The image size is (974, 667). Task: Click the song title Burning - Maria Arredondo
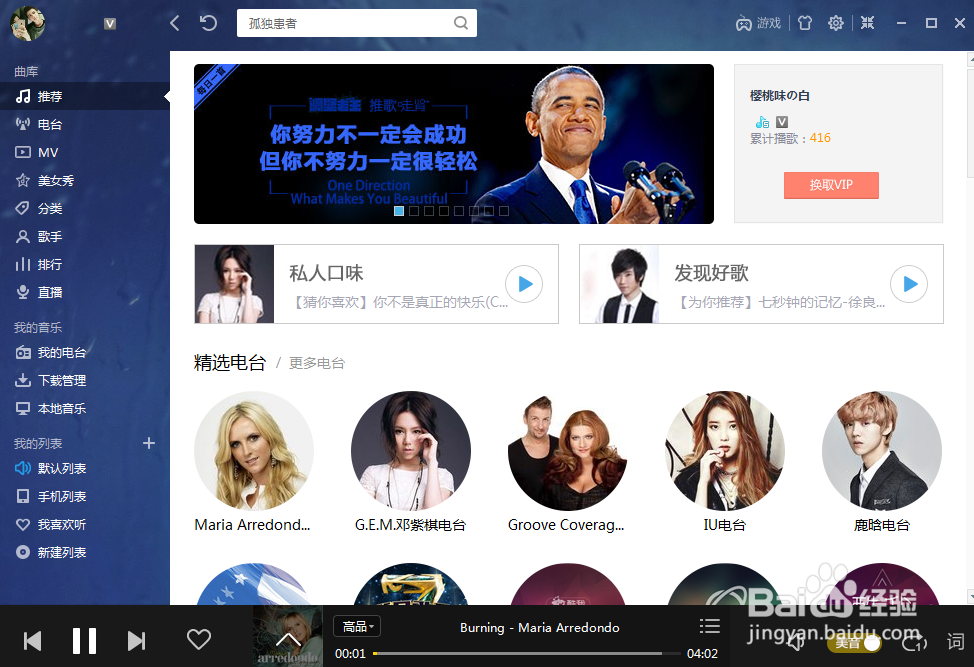tap(539, 627)
